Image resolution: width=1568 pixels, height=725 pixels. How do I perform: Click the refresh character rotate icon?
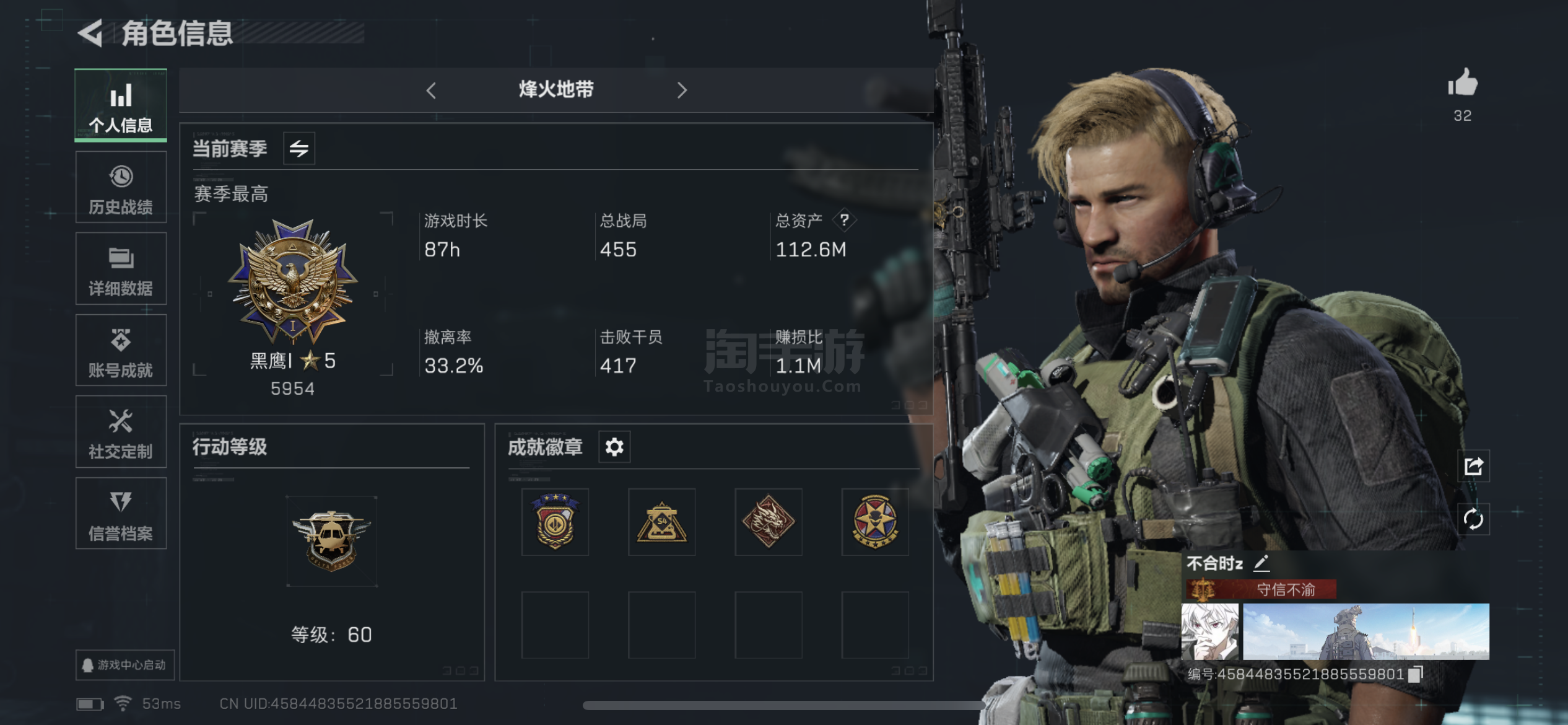coord(1473,519)
